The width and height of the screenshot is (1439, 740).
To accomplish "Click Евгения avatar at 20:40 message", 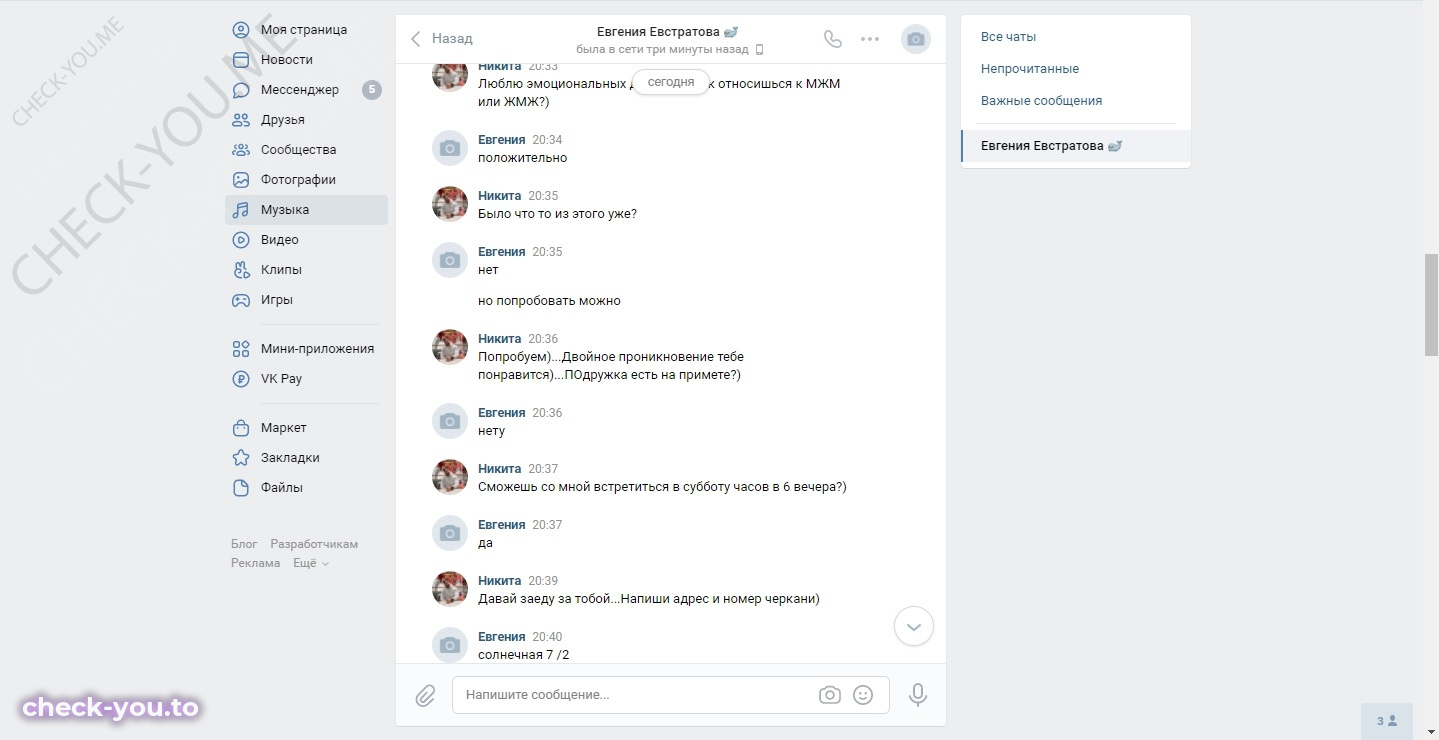I will click(x=450, y=645).
